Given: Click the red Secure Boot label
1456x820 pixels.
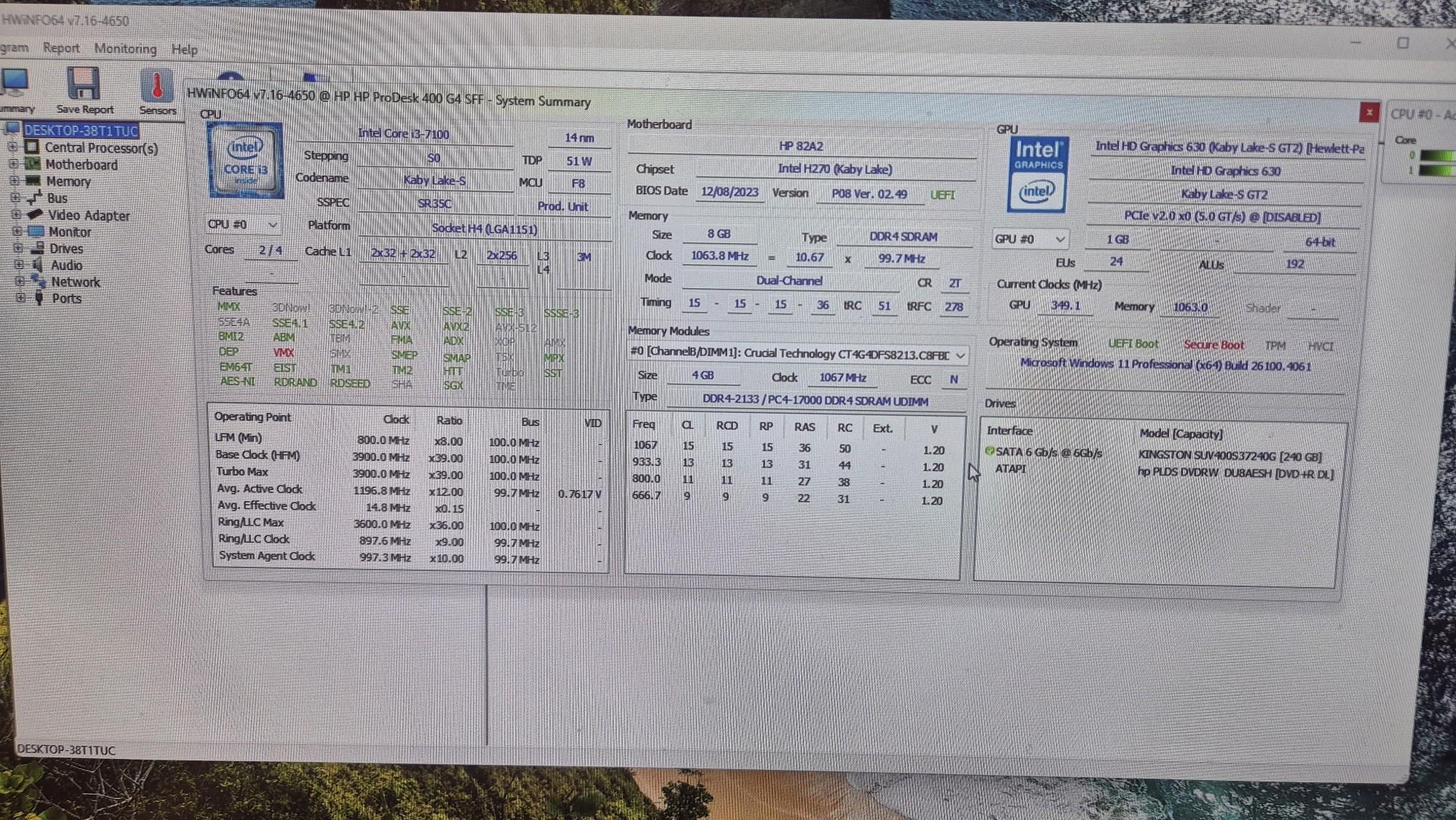Looking at the screenshot, I should click(1213, 344).
